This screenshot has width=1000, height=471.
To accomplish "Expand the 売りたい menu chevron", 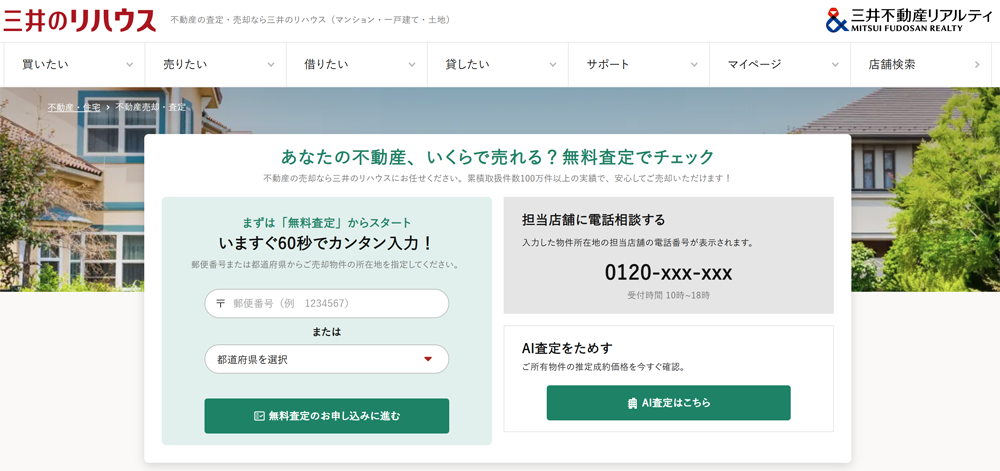I will pos(270,64).
